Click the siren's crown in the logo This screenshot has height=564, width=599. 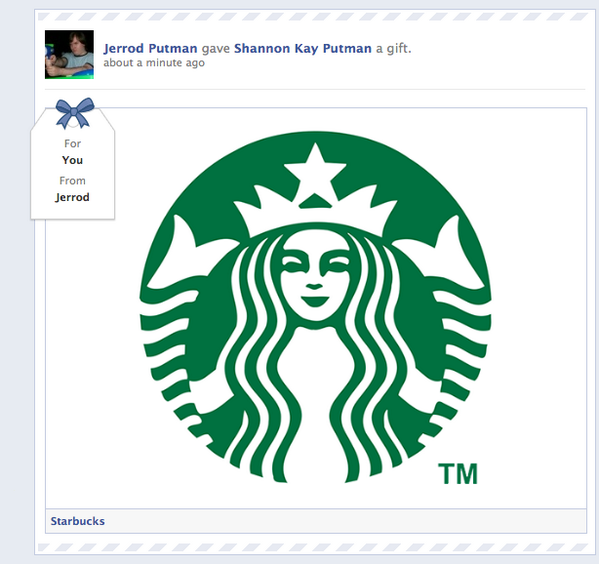coord(315,210)
